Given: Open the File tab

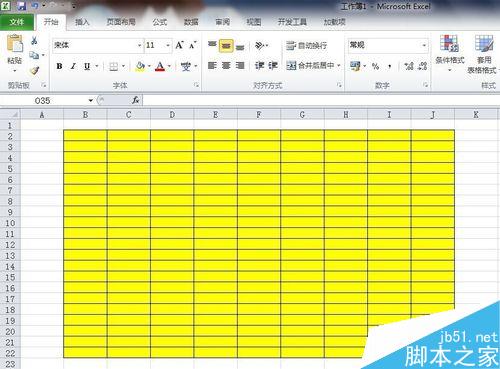Looking at the screenshot, I should [17, 22].
